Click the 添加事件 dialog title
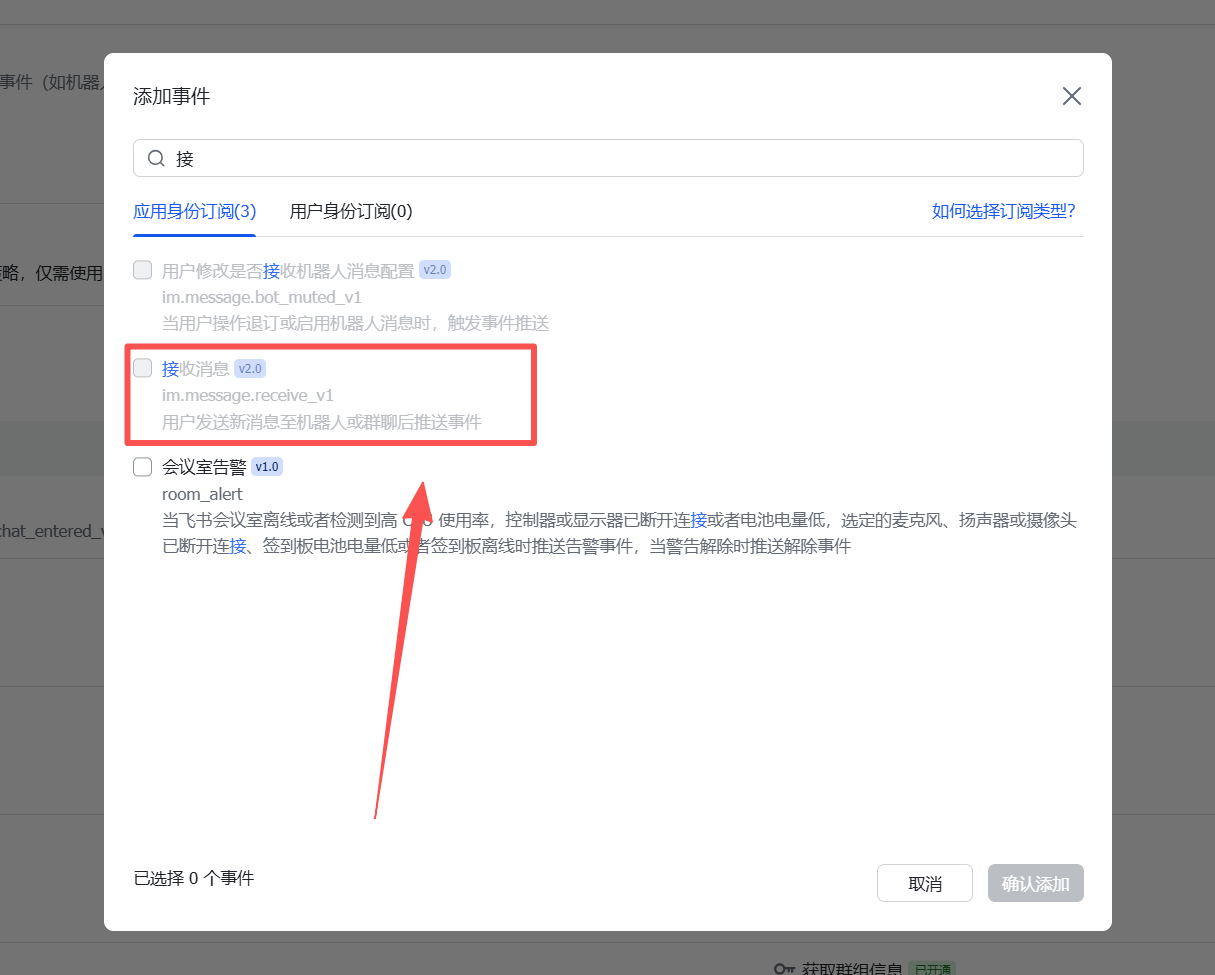The height and width of the screenshot is (975, 1215). [172, 96]
